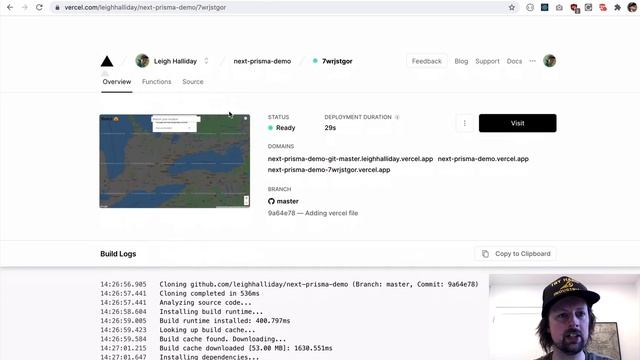Switch to the Functions tab
Image resolution: width=640 pixels, height=360 pixels.
157,82
